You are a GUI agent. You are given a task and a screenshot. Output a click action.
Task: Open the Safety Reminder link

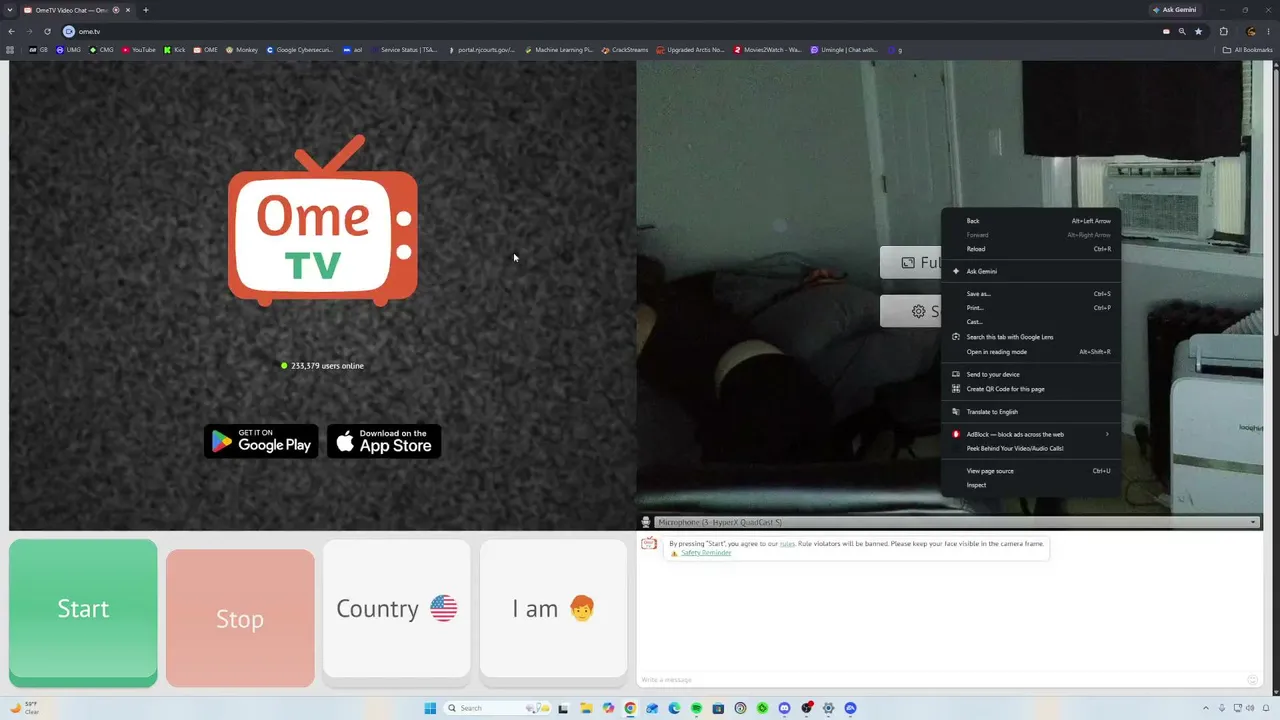coord(706,553)
